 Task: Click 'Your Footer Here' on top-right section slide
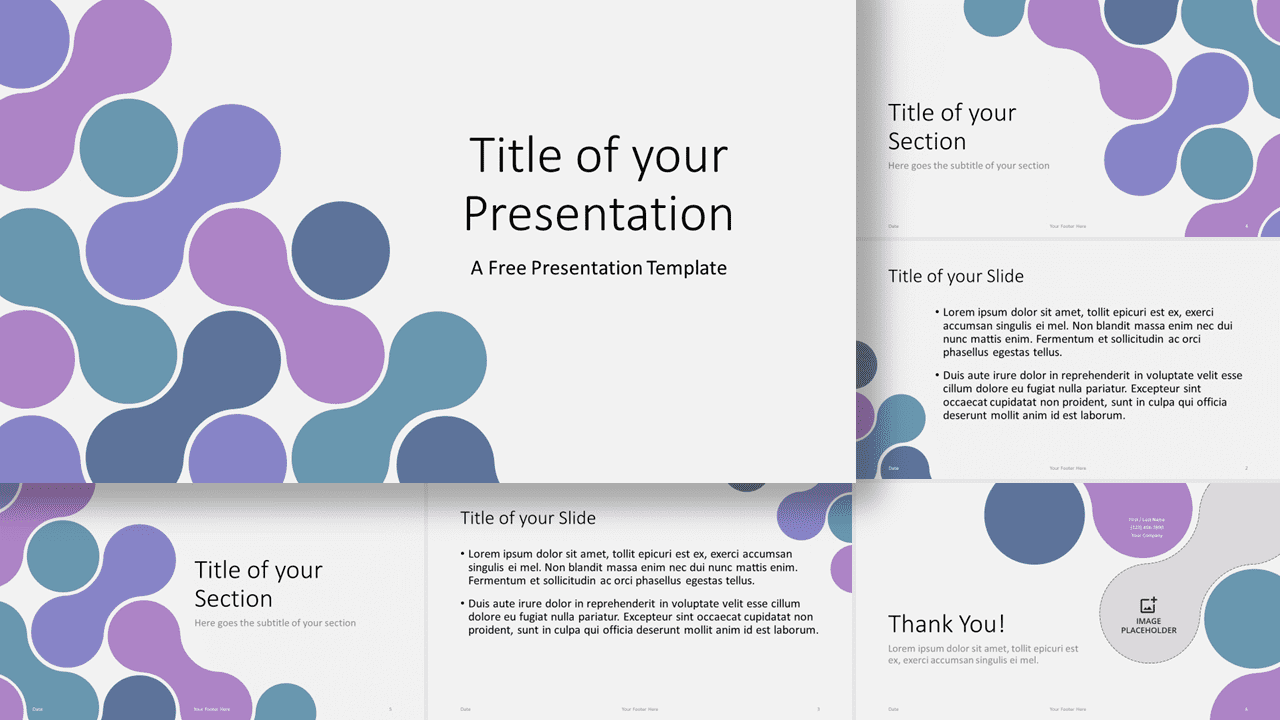coord(1068,226)
